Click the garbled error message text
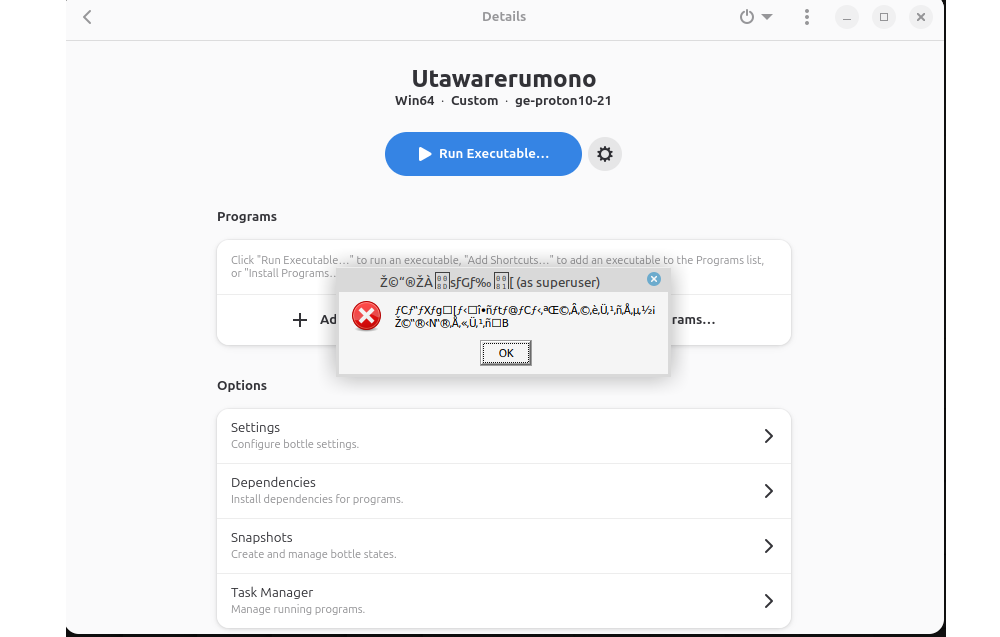Image resolution: width=1000 pixels, height=637 pixels. [x=524, y=316]
